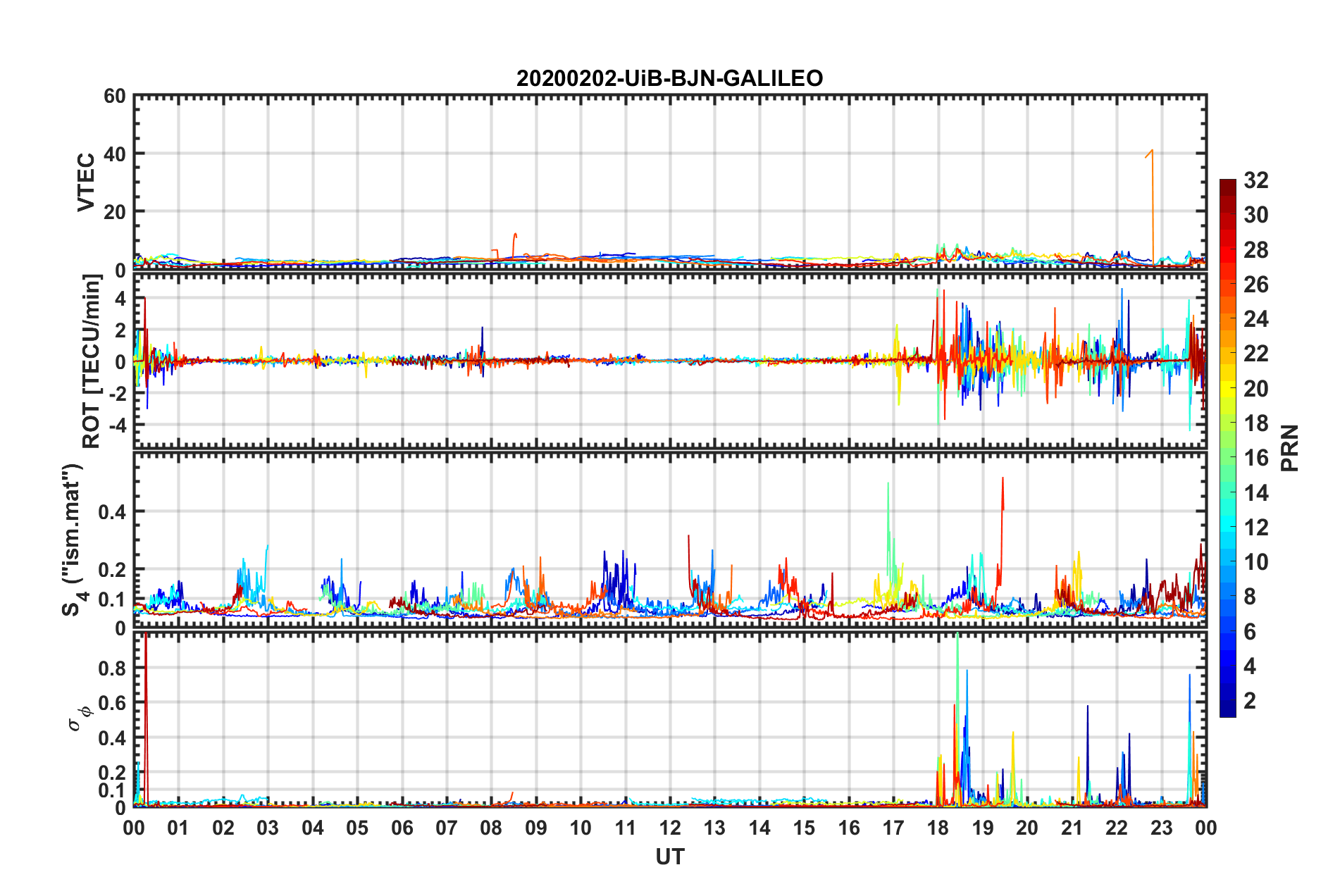Select the 60 tick on VTEC axis

[x=115, y=97]
